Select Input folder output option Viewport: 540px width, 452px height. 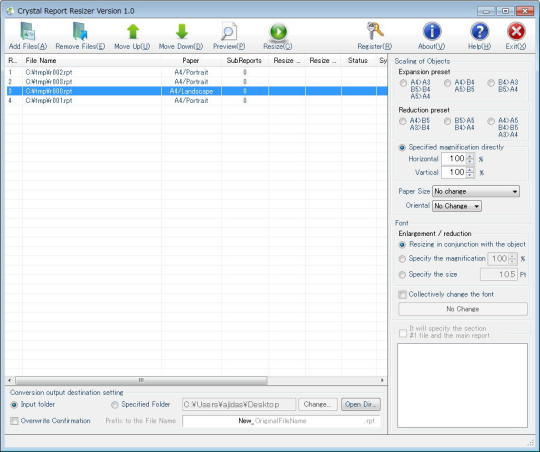(14, 405)
